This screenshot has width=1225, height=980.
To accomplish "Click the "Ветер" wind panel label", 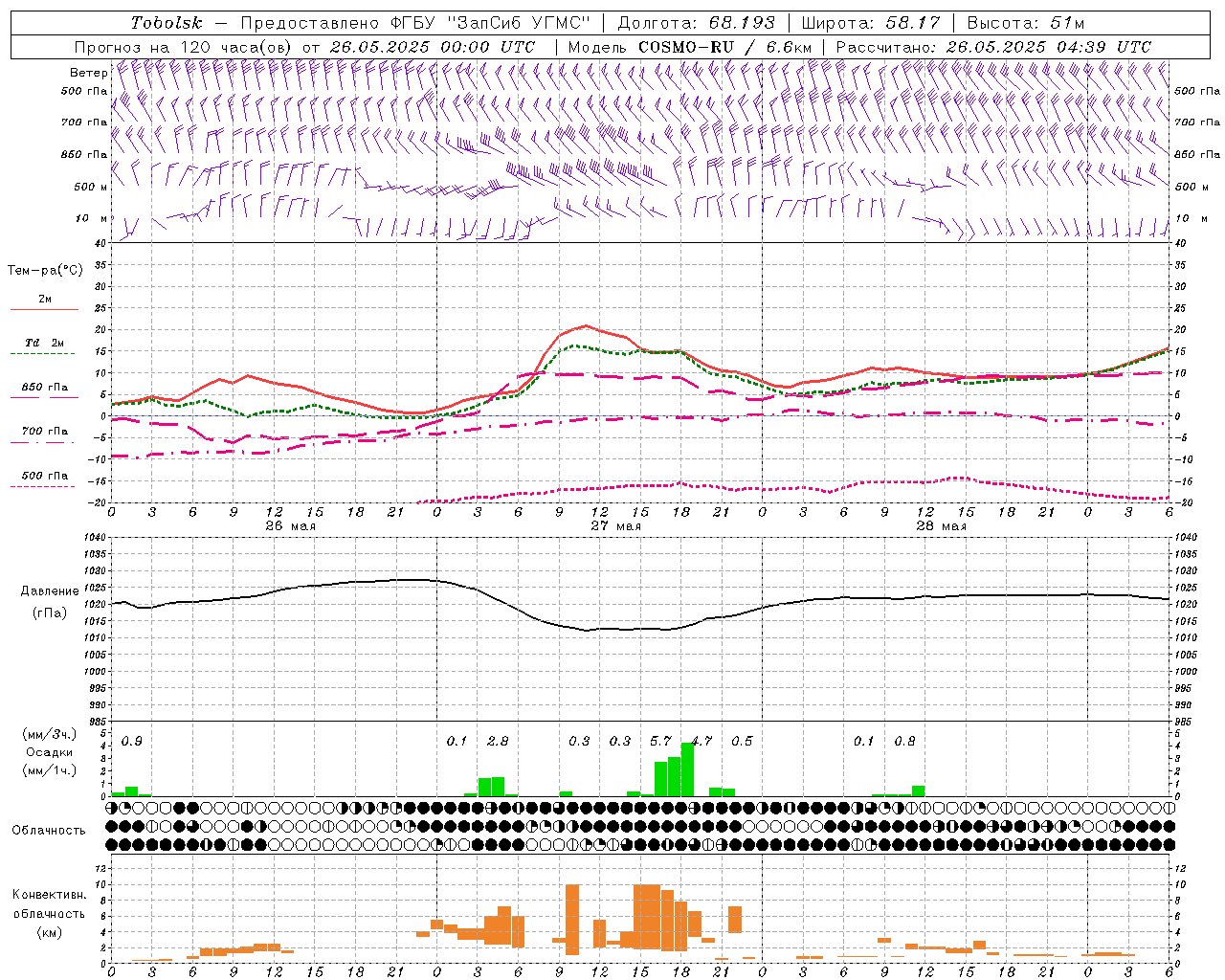I will point(88,73).
